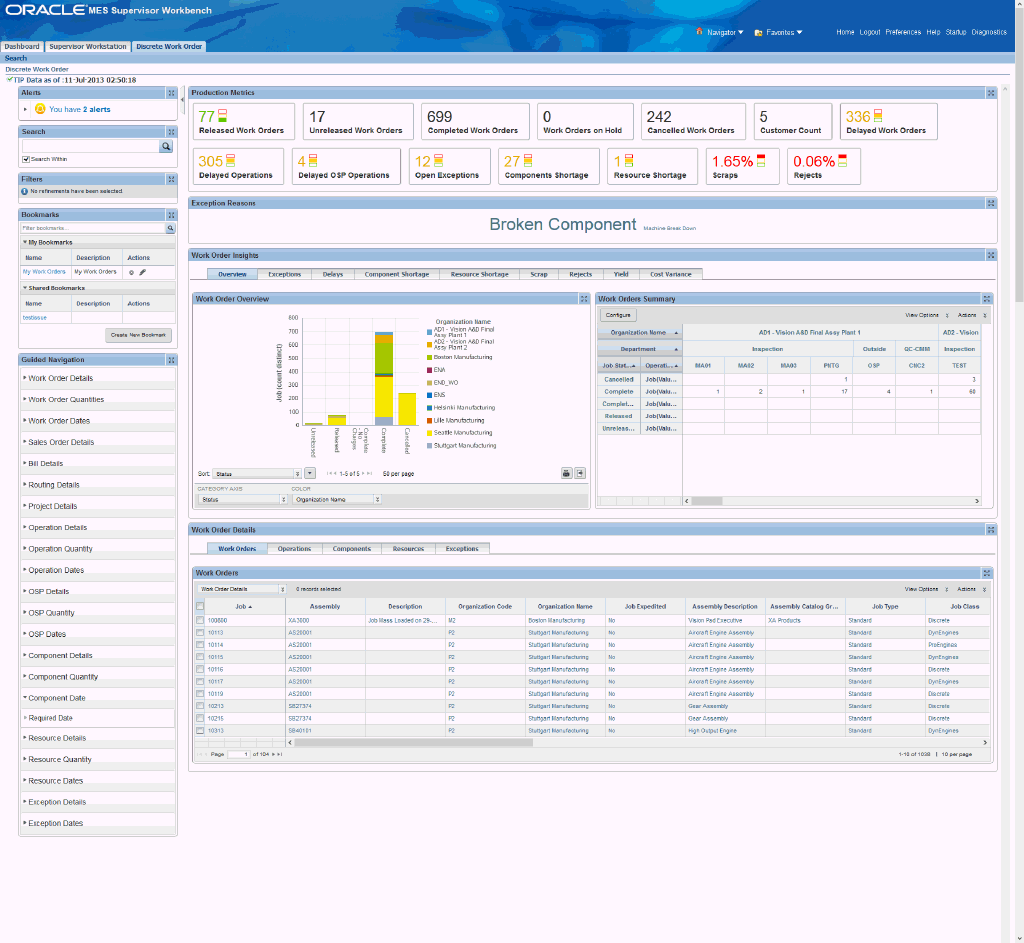
Task: Print the Work Order Overview chart
Action: click(x=566, y=473)
